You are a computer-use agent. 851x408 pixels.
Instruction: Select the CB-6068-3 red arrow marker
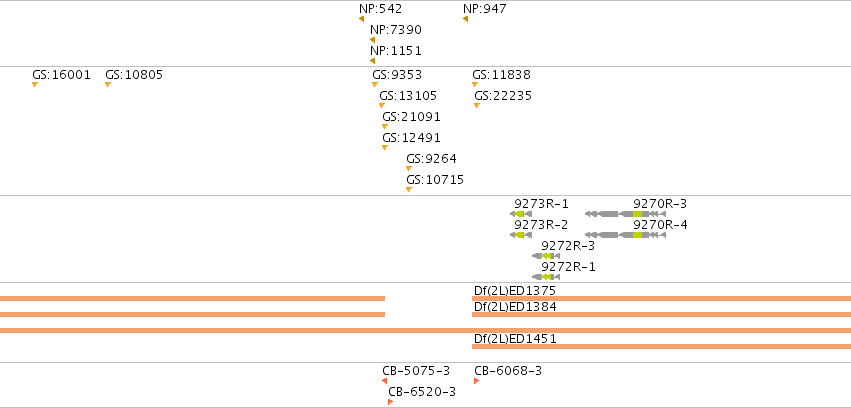[477, 381]
